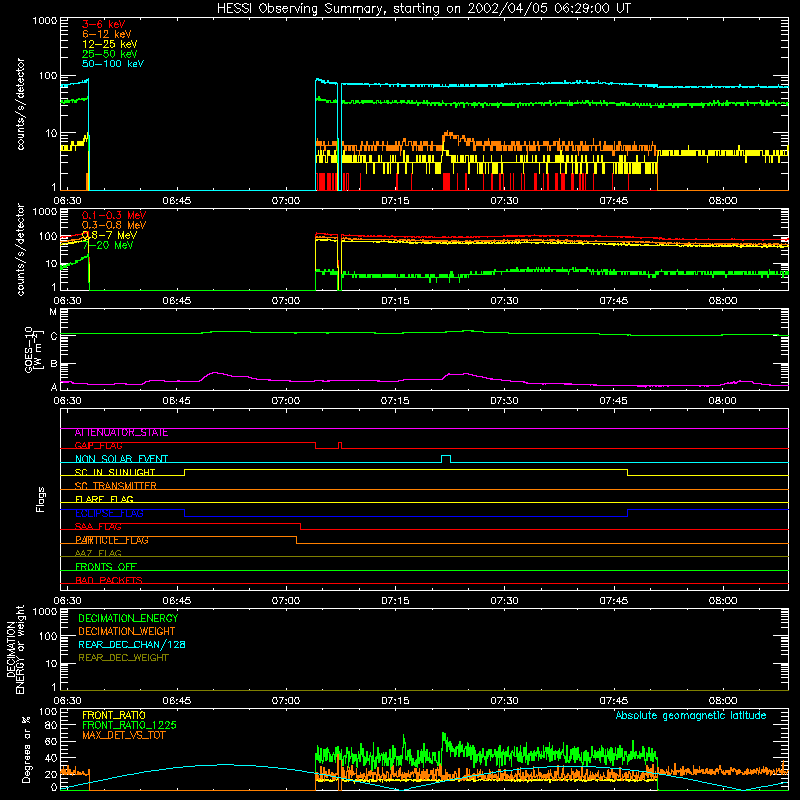
Task: Select the GAP_FLAG label
Action: (98, 445)
